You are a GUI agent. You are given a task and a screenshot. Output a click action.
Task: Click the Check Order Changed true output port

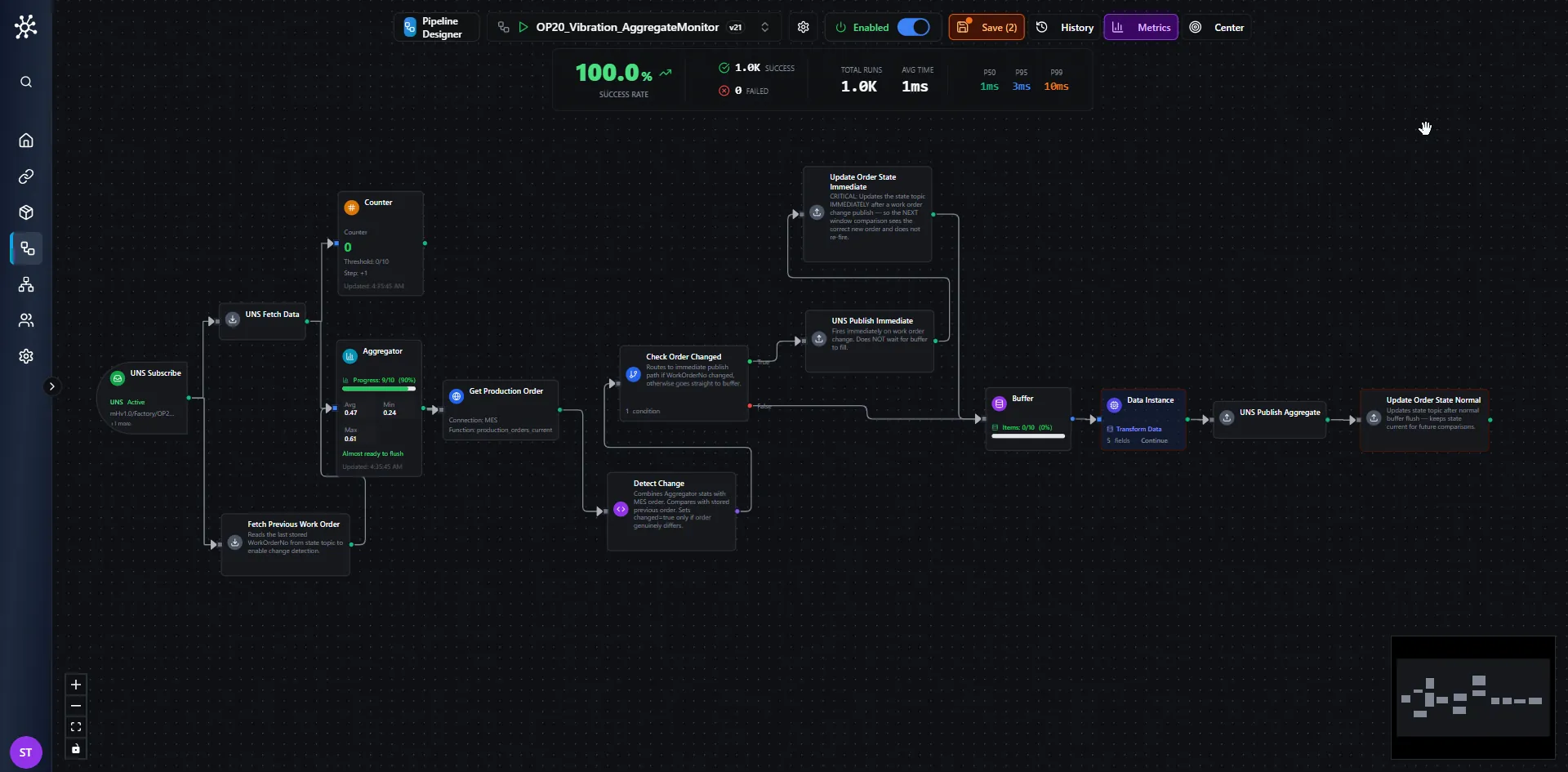pyautogui.click(x=750, y=361)
